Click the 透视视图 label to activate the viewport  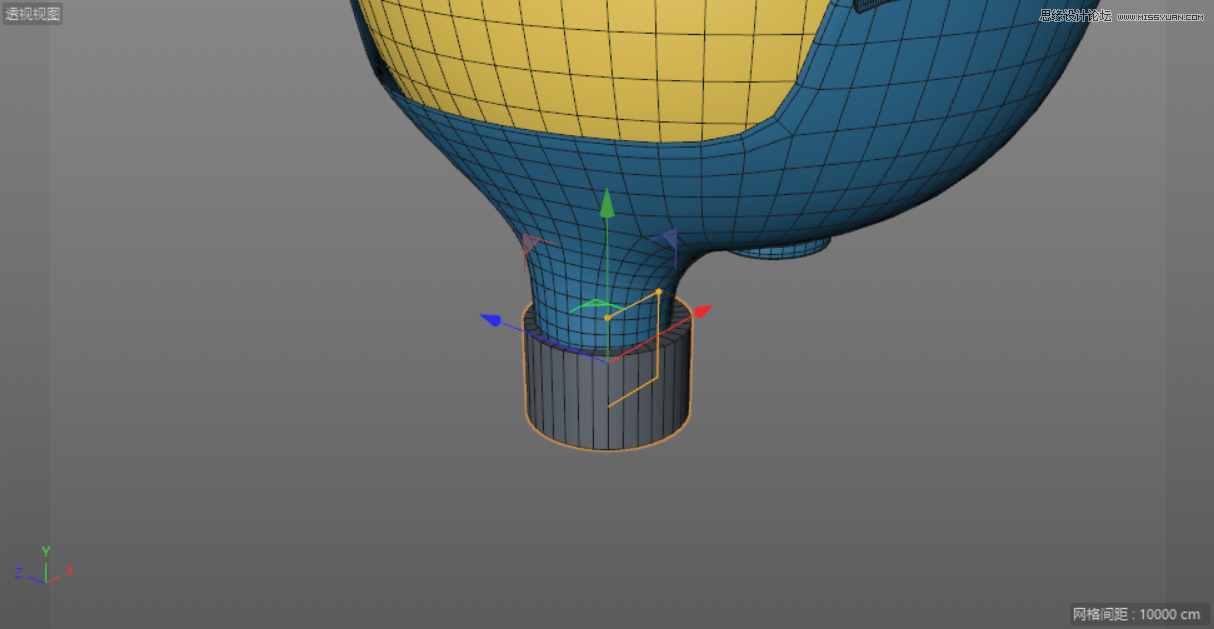(33, 12)
